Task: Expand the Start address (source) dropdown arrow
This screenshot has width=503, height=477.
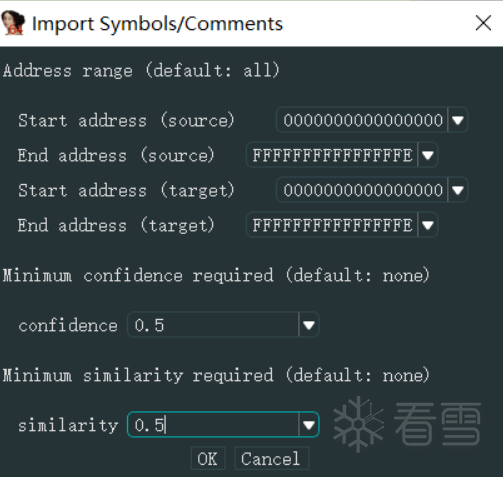Action: tap(458, 120)
